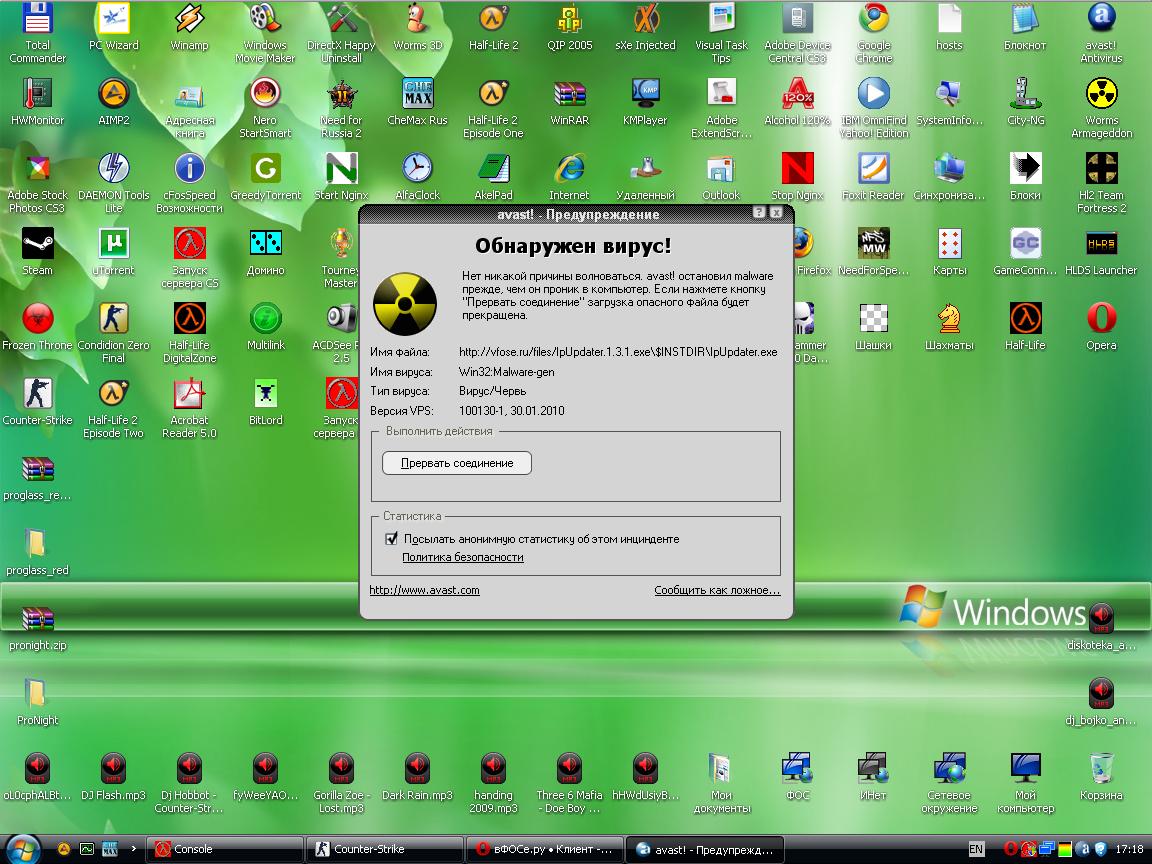Select the Корзина recycle bin icon
Screen dimensions: 1152x864
coord(1101,769)
